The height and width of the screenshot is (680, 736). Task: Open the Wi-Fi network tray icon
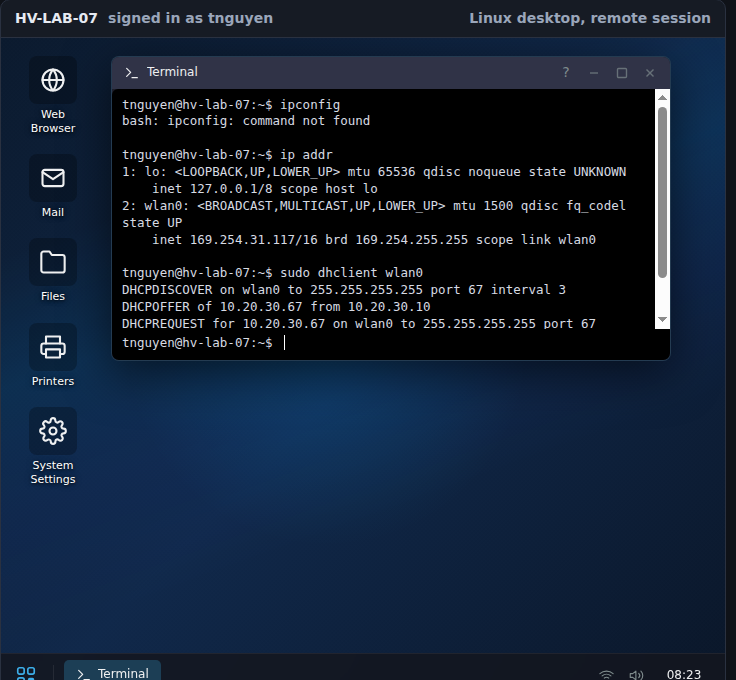pos(606,674)
